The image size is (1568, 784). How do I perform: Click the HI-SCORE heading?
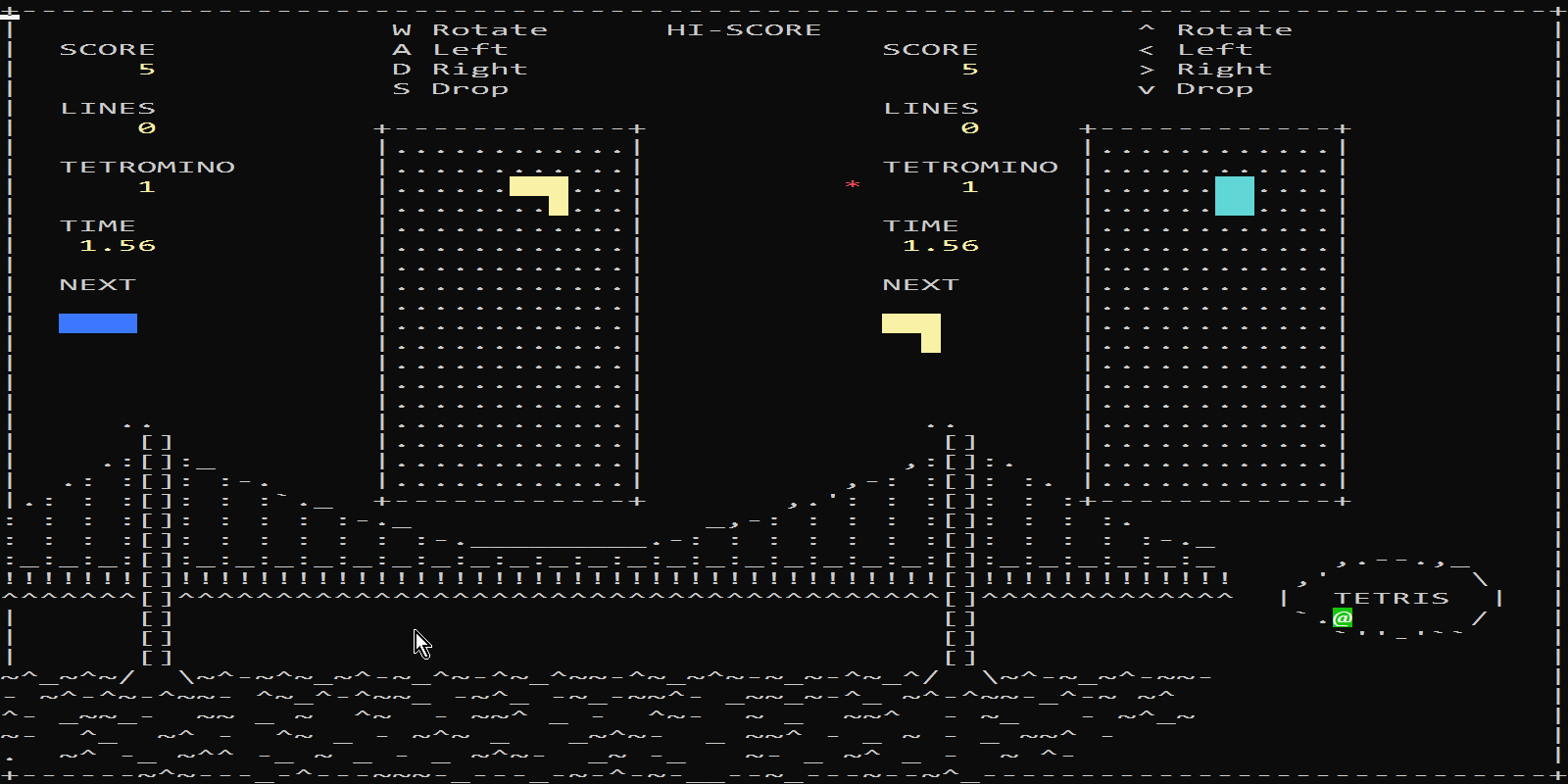click(745, 29)
